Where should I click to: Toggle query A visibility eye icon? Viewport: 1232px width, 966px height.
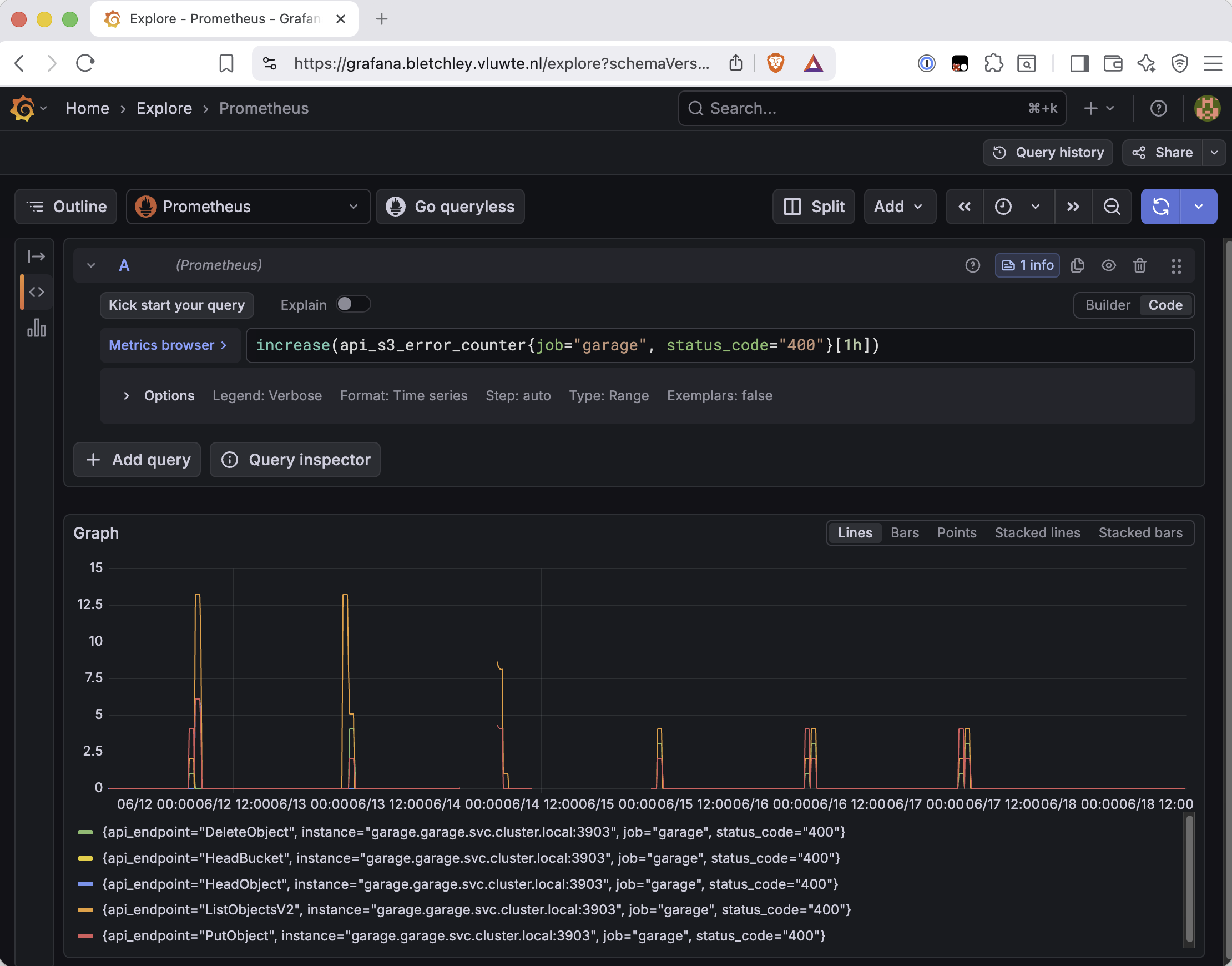[x=1108, y=265]
